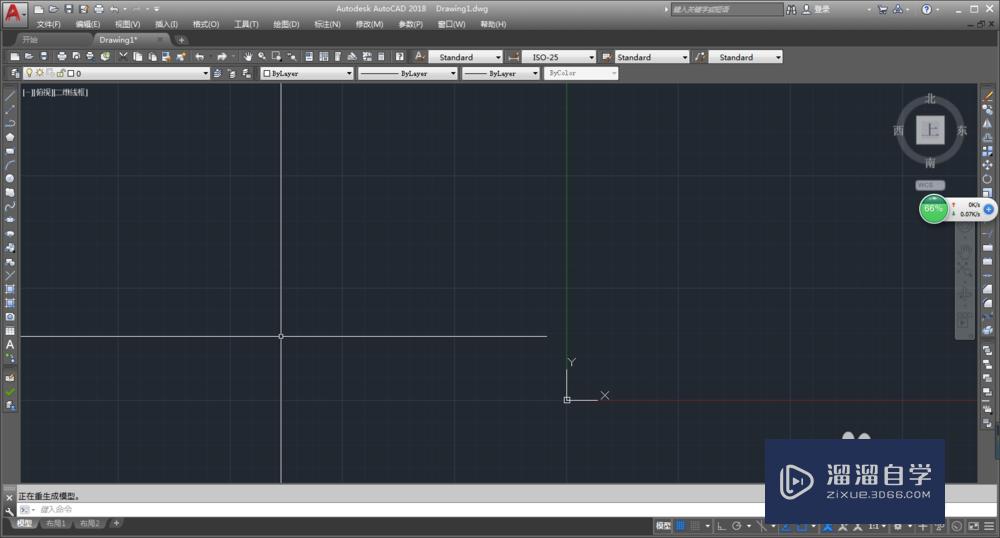Open the ByLayer color dropdown
This screenshot has height=538, width=1000.
tap(307, 73)
